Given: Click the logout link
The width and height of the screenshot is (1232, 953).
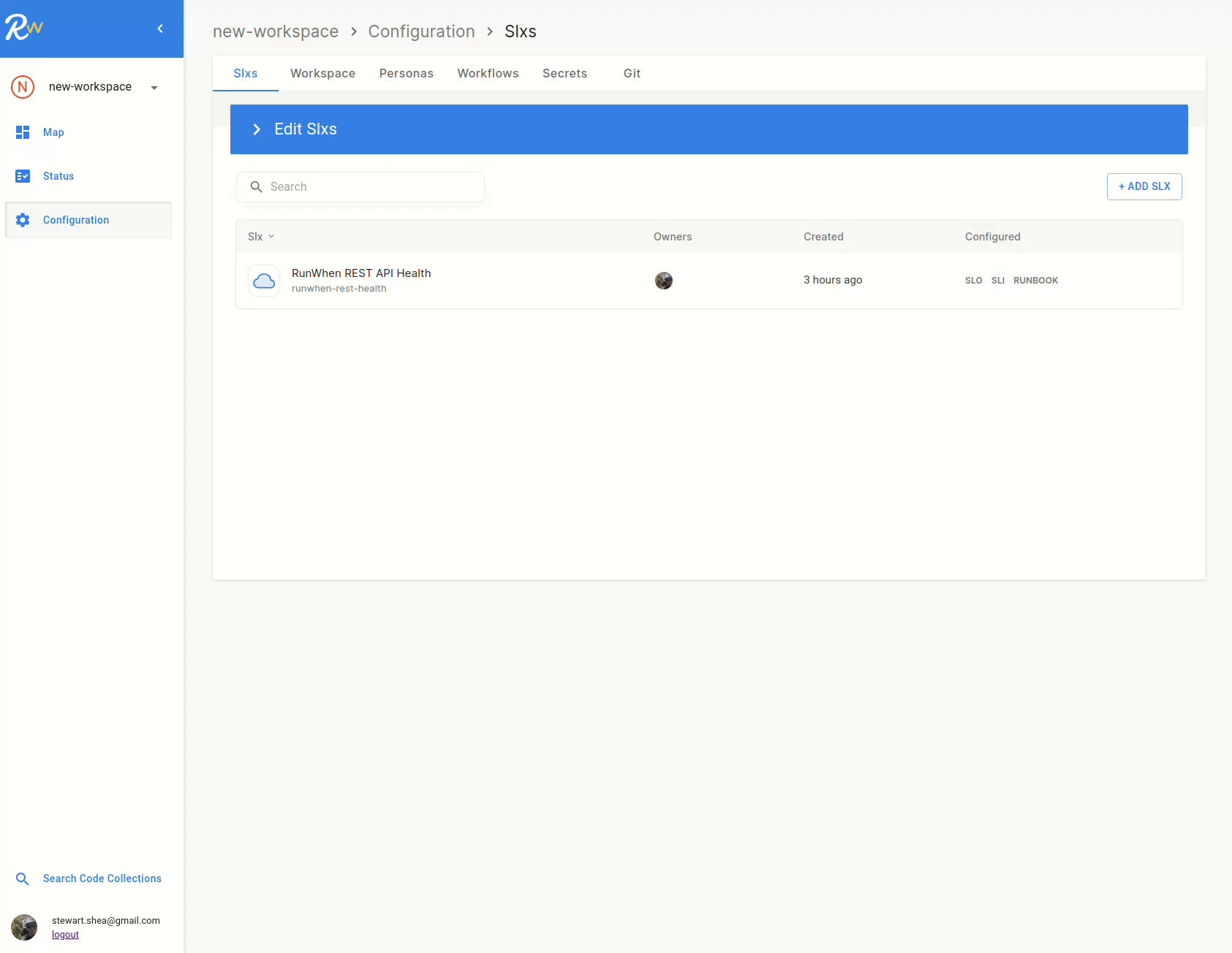Looking at the screenshot, I should (64, 934).
